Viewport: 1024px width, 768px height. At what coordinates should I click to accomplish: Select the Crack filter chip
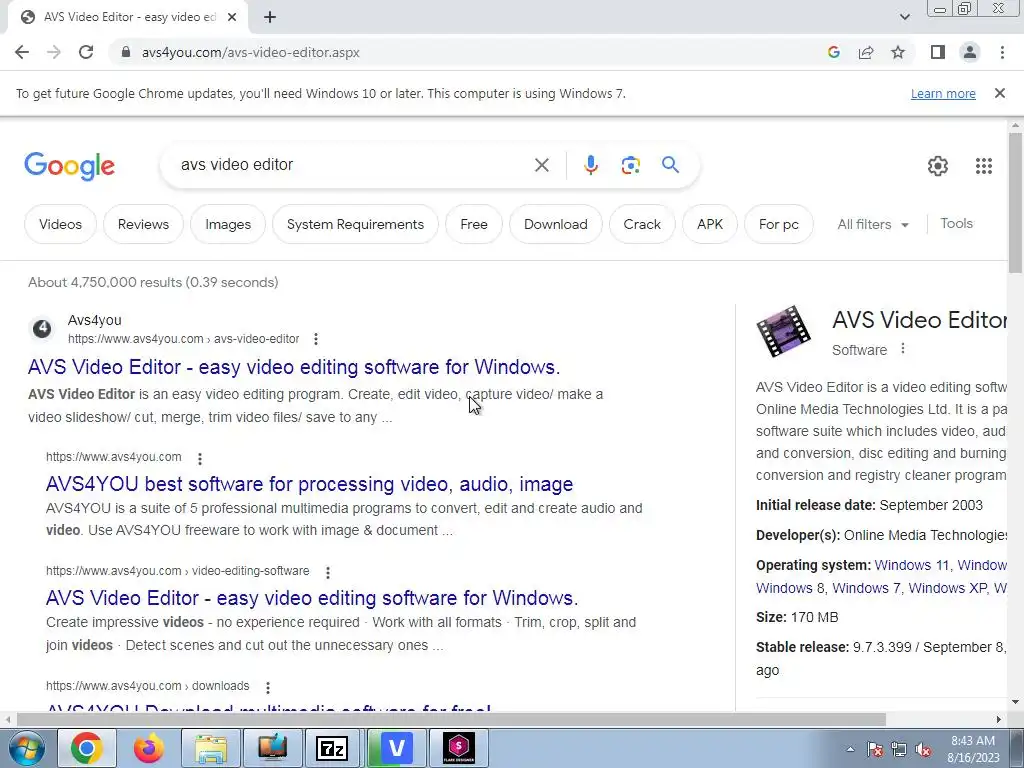tap(642, 224)
